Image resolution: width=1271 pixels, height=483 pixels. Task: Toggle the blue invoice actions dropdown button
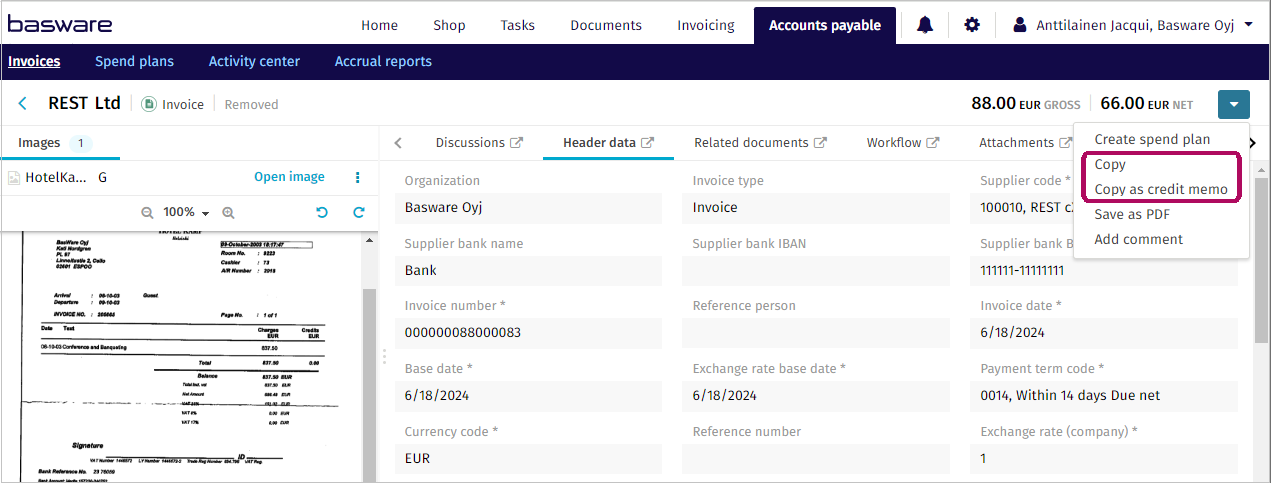[x=1234, y=104]
